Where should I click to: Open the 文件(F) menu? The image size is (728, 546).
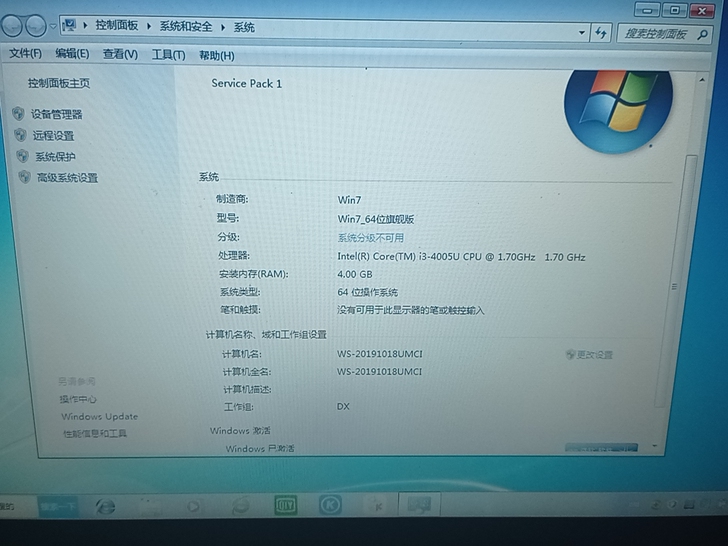(x=26, y=53)
